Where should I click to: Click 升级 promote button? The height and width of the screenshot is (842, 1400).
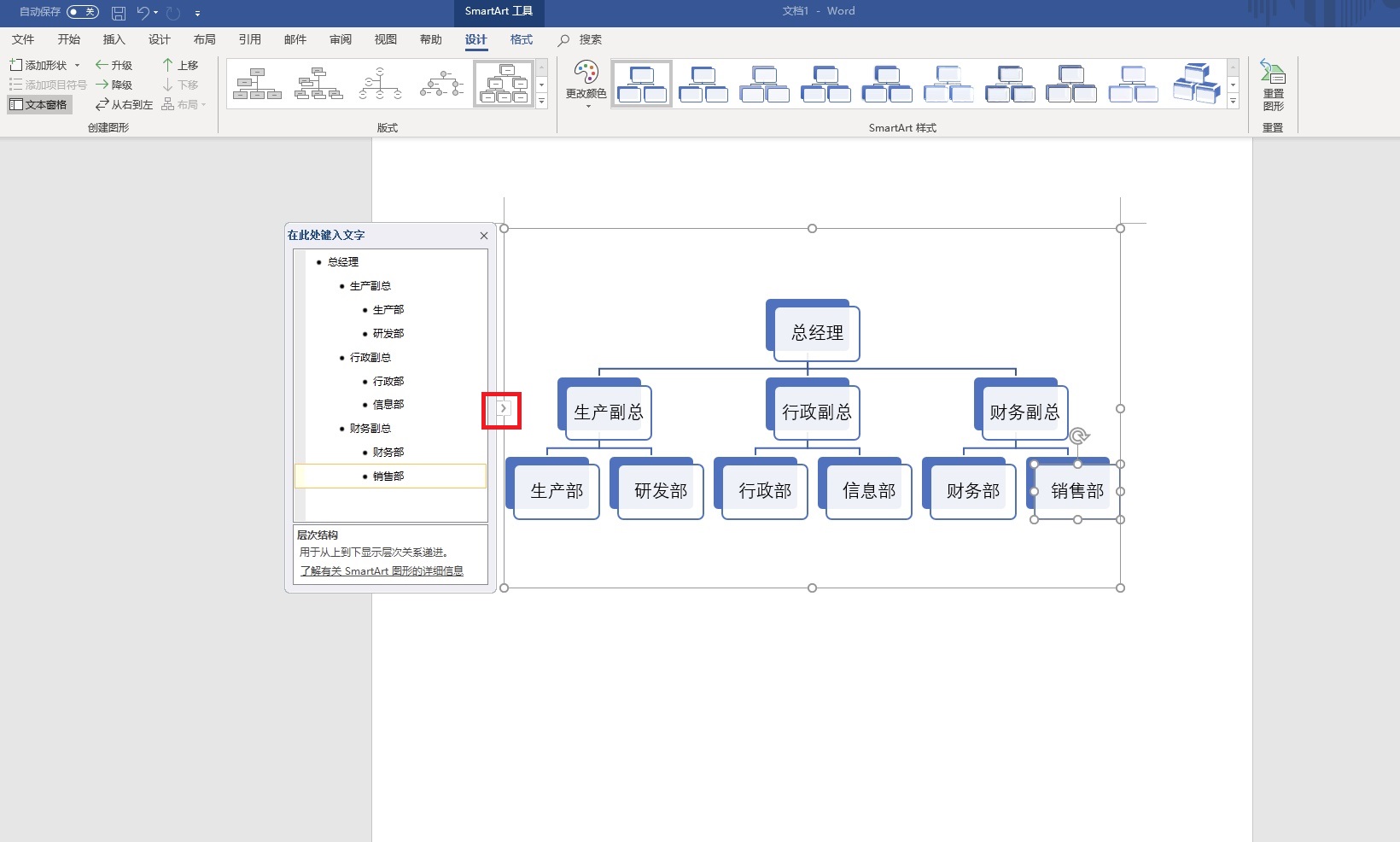114,65
